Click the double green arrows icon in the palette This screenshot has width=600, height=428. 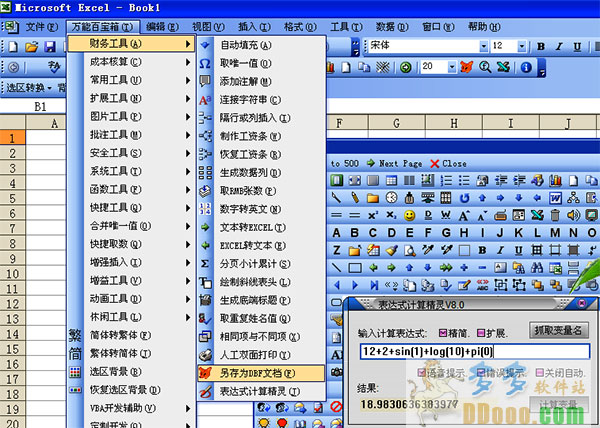pos(446,268)
